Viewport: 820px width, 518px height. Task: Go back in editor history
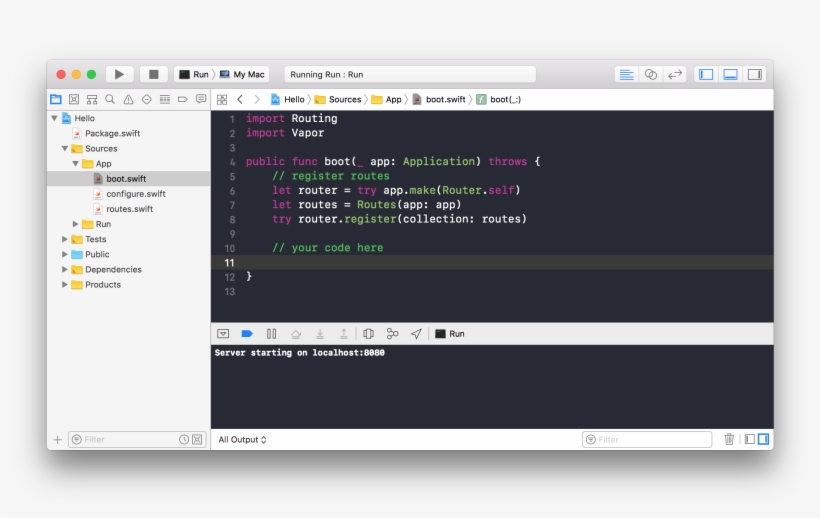pos(240,99)
